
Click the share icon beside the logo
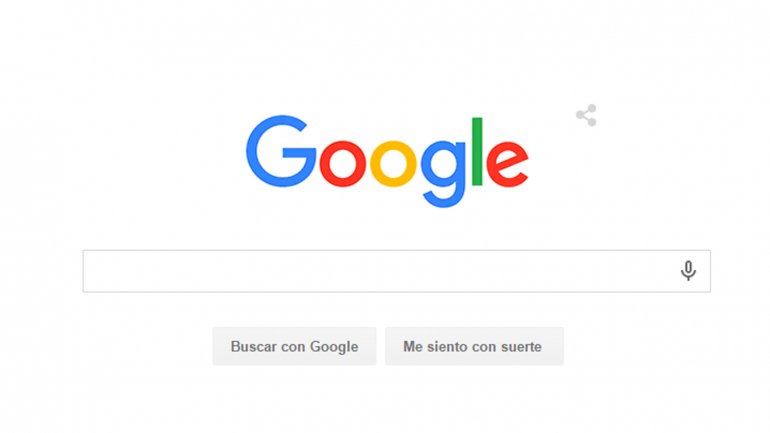(x=586, y=115)
